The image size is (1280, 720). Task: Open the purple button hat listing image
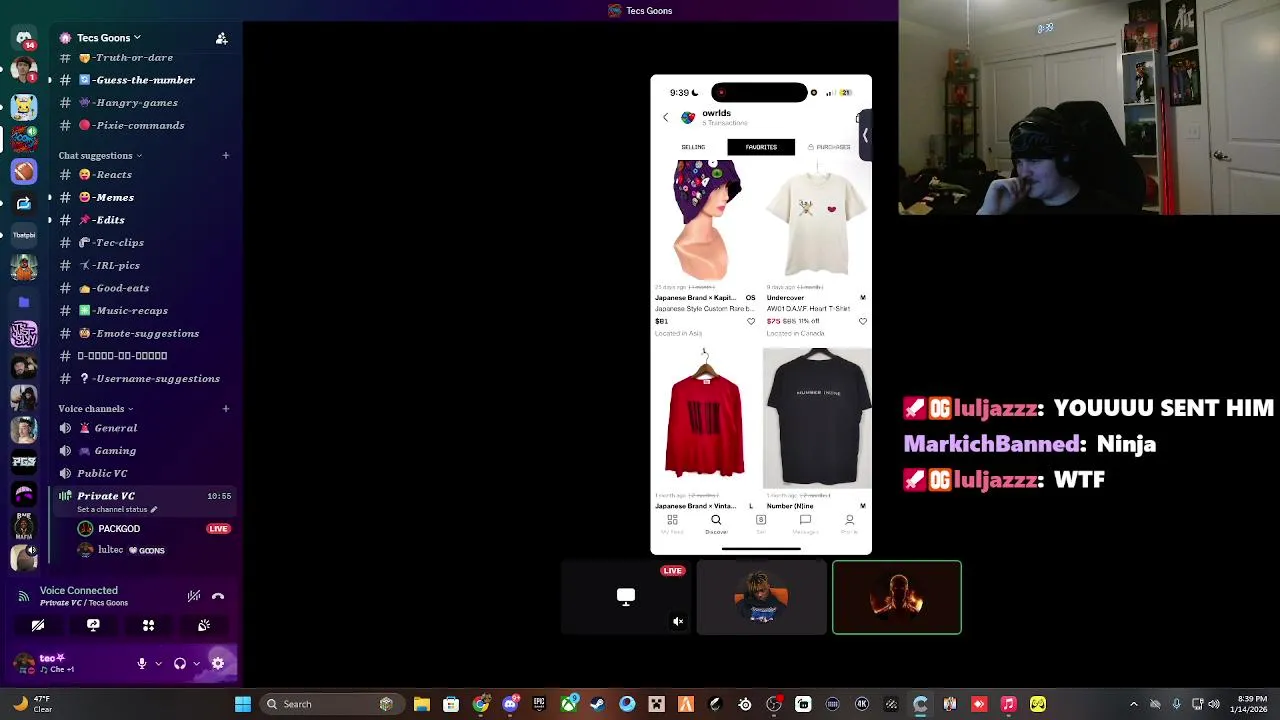click(706, 220)
